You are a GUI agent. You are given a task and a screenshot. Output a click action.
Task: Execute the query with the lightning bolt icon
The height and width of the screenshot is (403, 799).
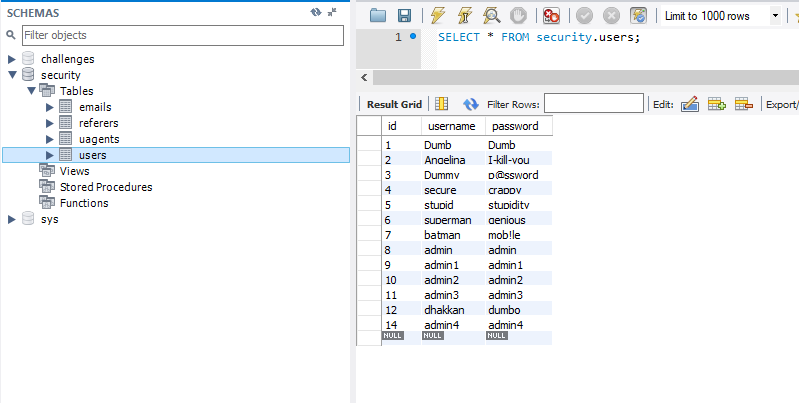(438, 16)
